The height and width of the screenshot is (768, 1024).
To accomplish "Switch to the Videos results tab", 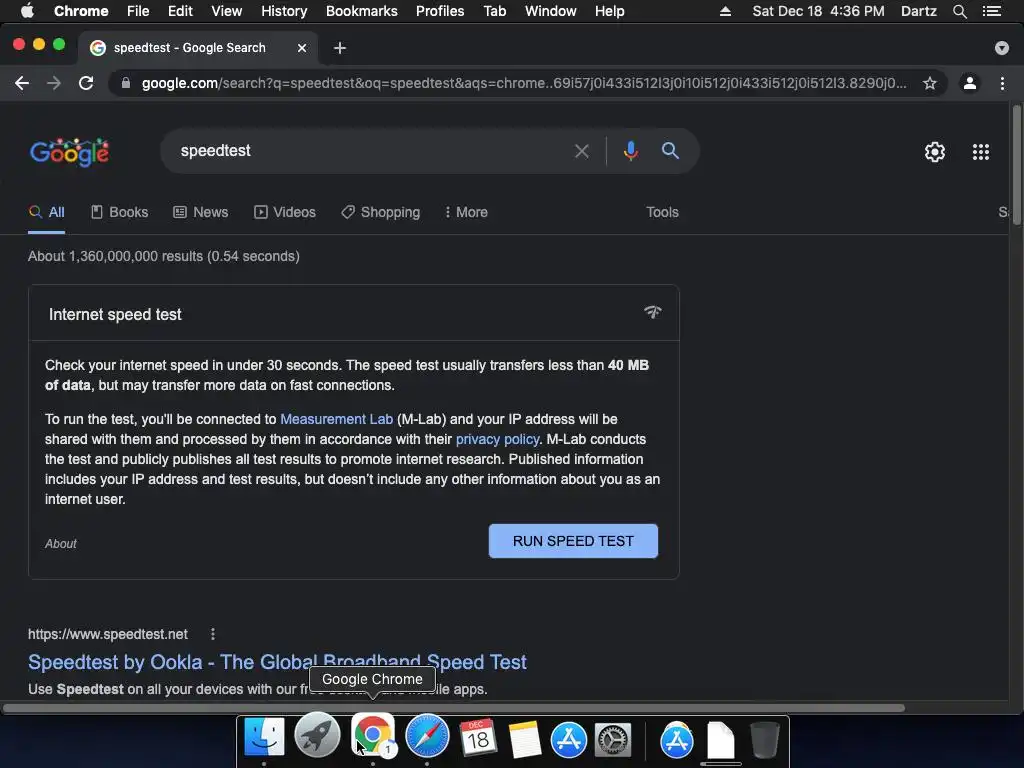I will (x=285, y=212).
